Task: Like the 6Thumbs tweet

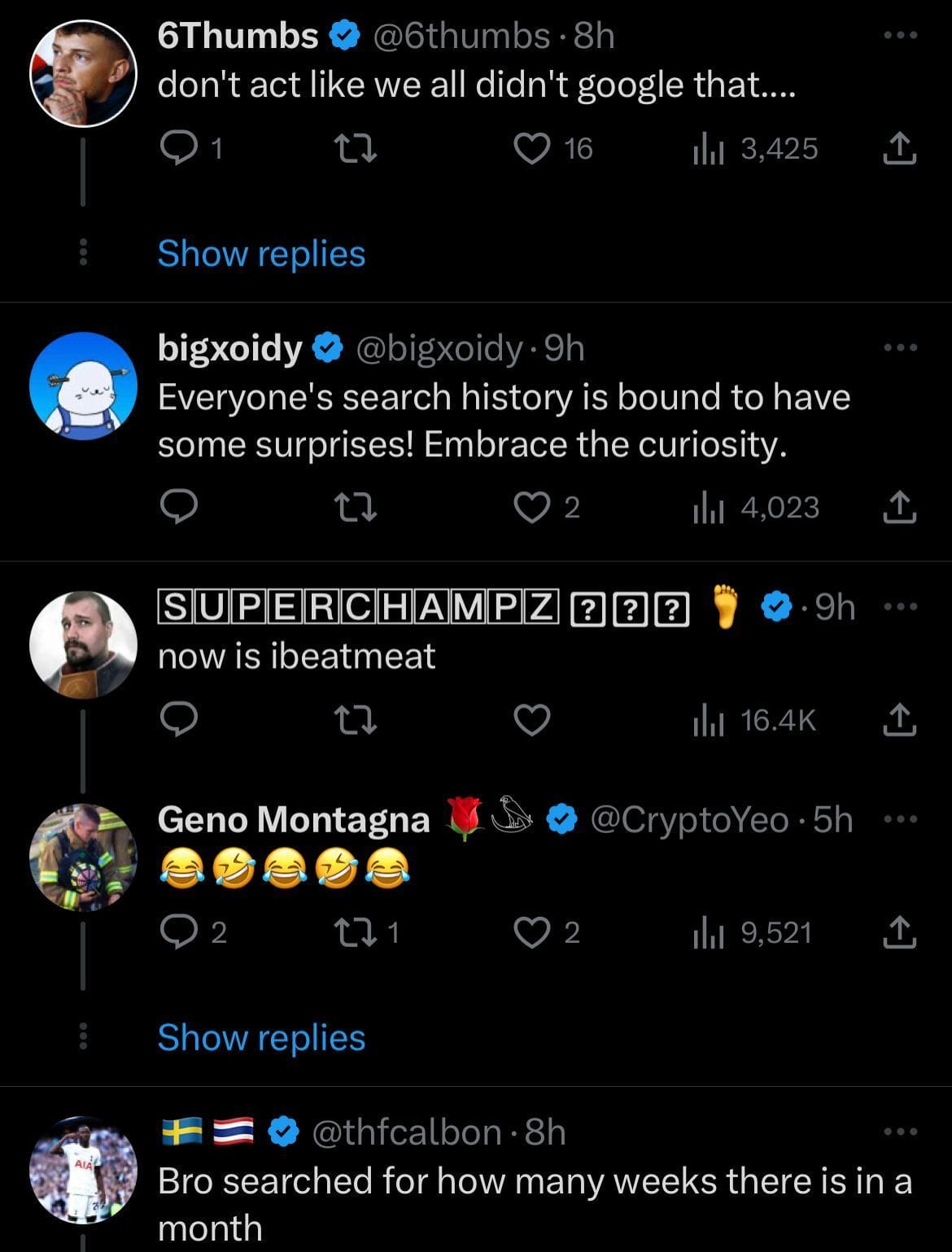Action: click(532, 148)
